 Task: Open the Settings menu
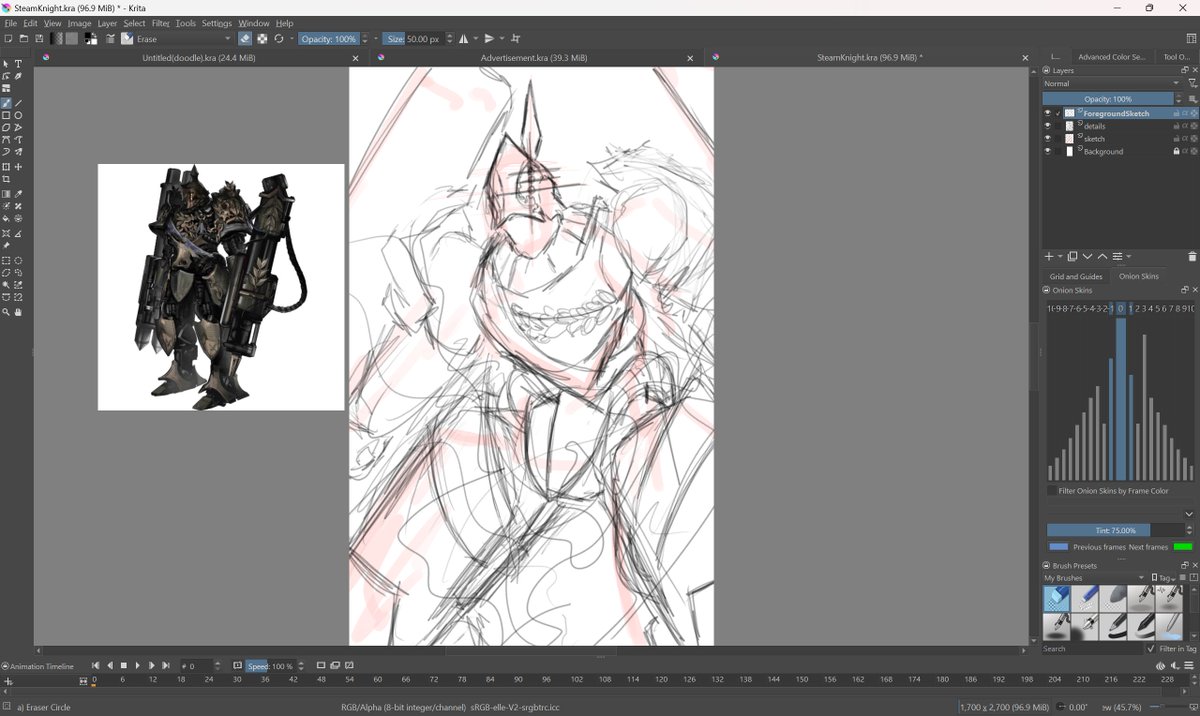(217, 23)
